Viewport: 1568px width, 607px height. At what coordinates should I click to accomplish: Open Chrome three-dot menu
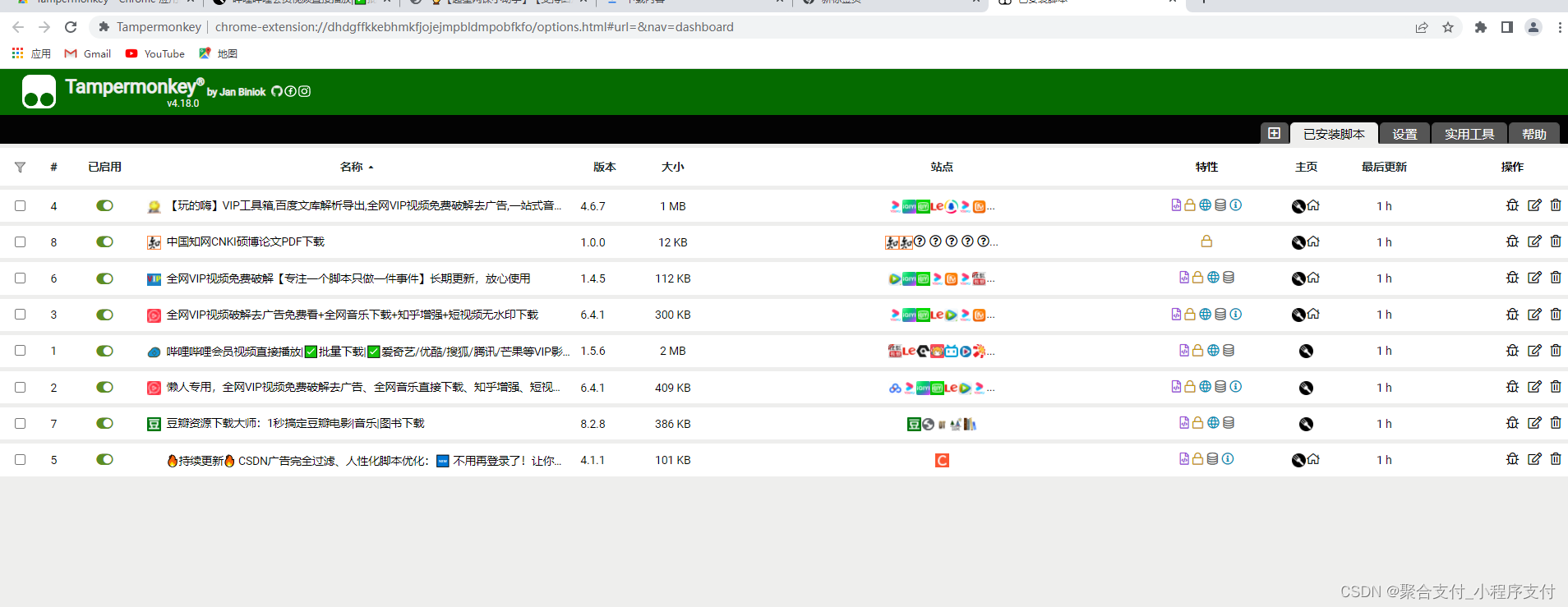(x=1560, y=27)
